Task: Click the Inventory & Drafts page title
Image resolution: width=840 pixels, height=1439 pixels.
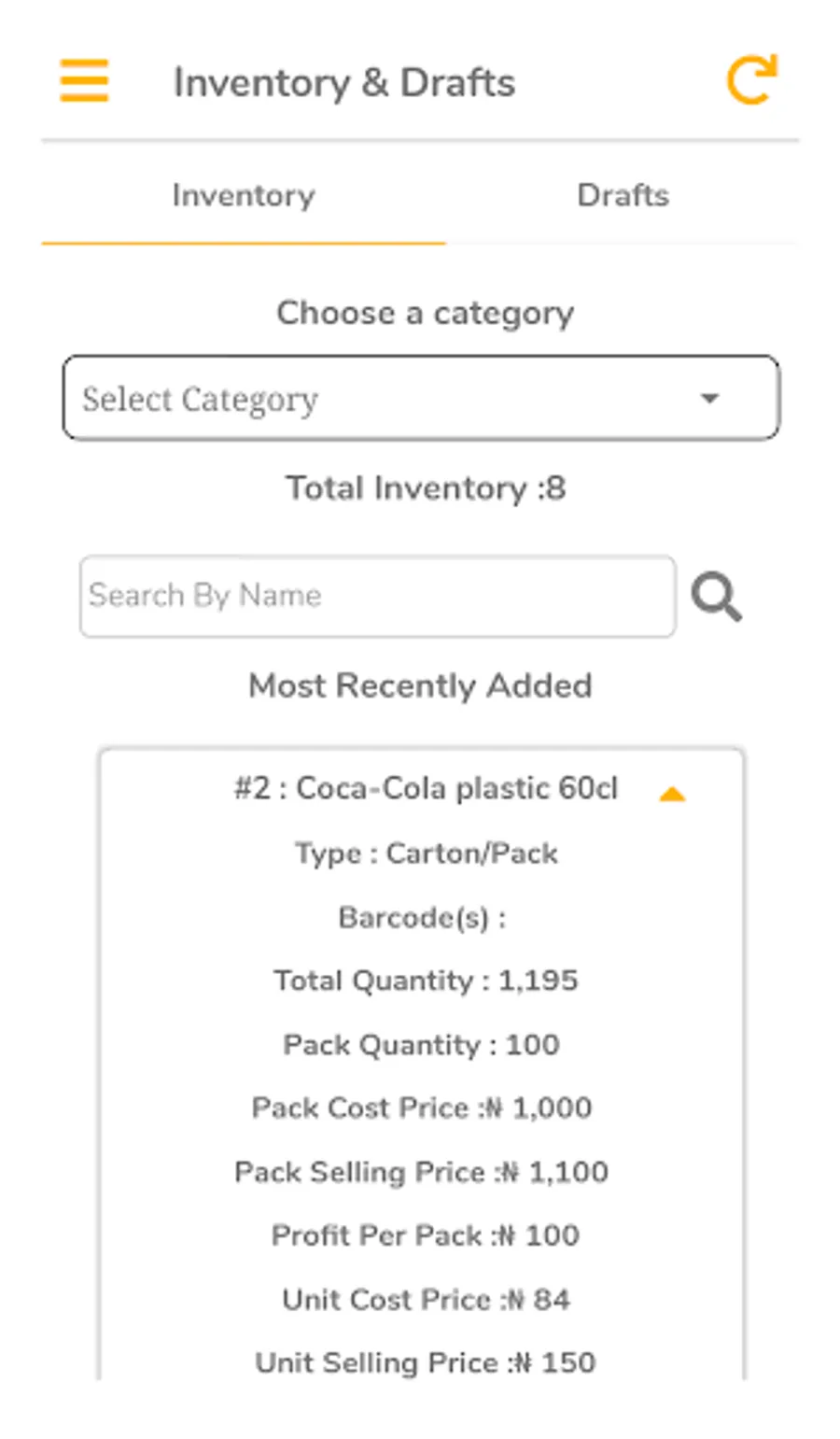Action: tap(343, 82)
